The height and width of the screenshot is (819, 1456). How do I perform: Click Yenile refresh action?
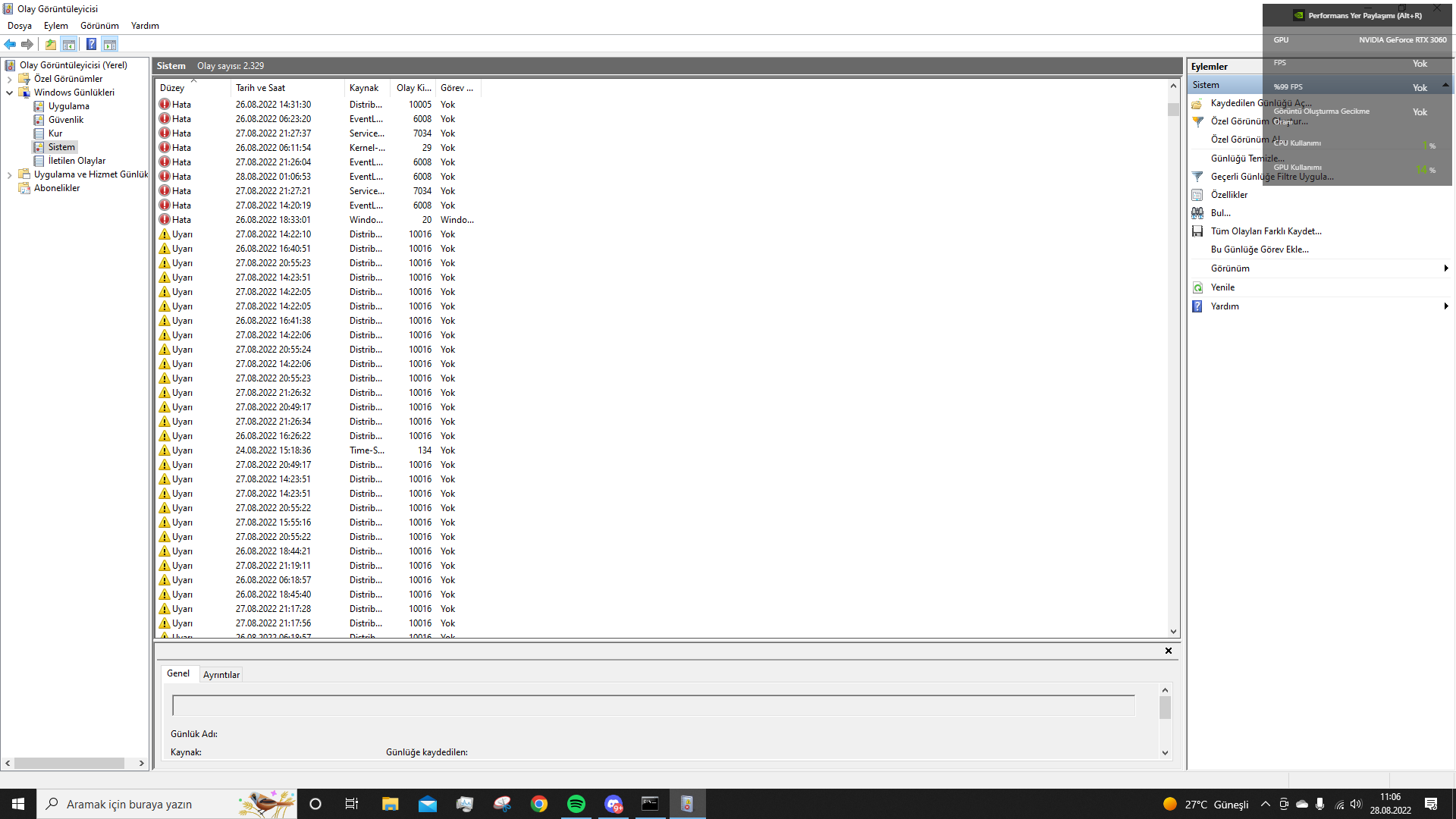pyautogui.click(x=1222, y=287)
